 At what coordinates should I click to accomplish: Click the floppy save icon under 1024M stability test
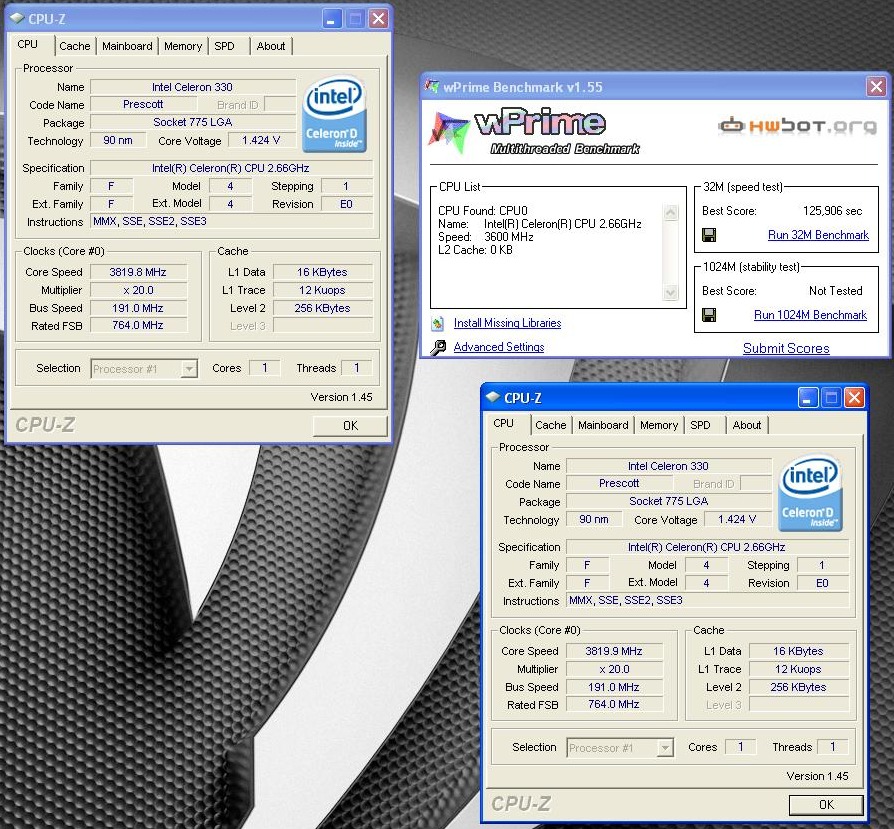[709, 315]
